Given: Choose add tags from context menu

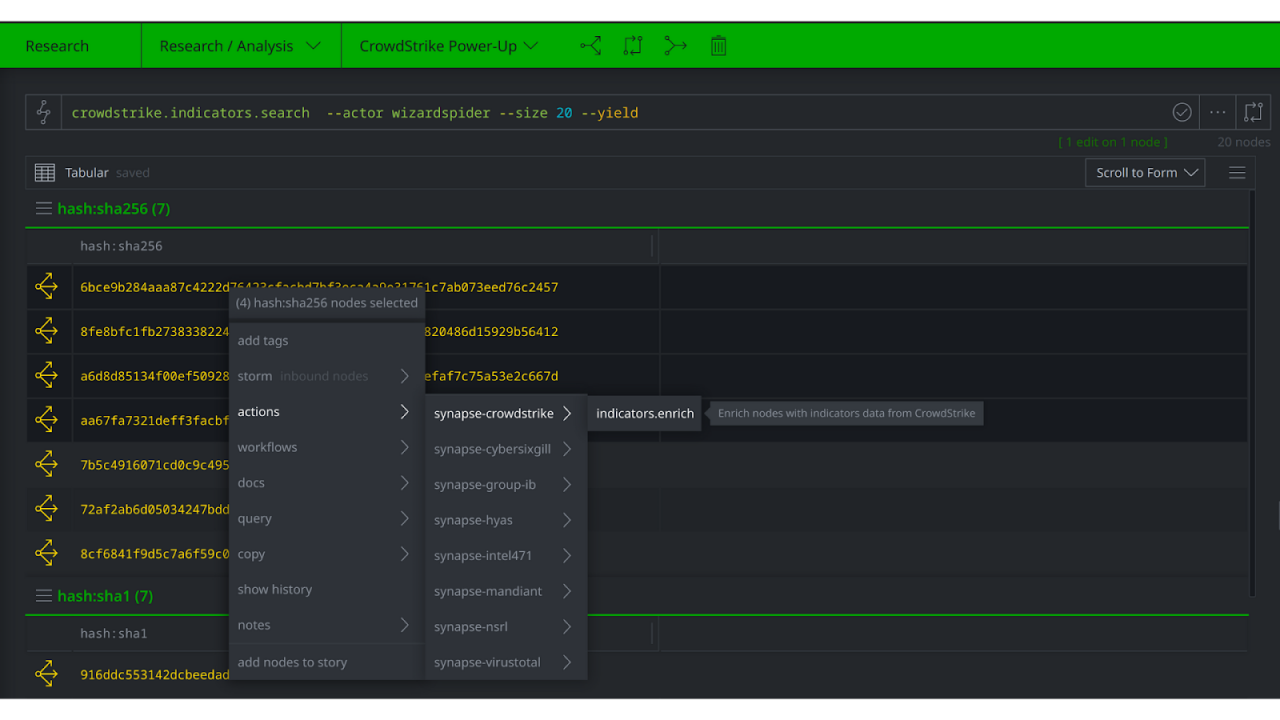Looking at the screenshot, I should coord(327,340).
